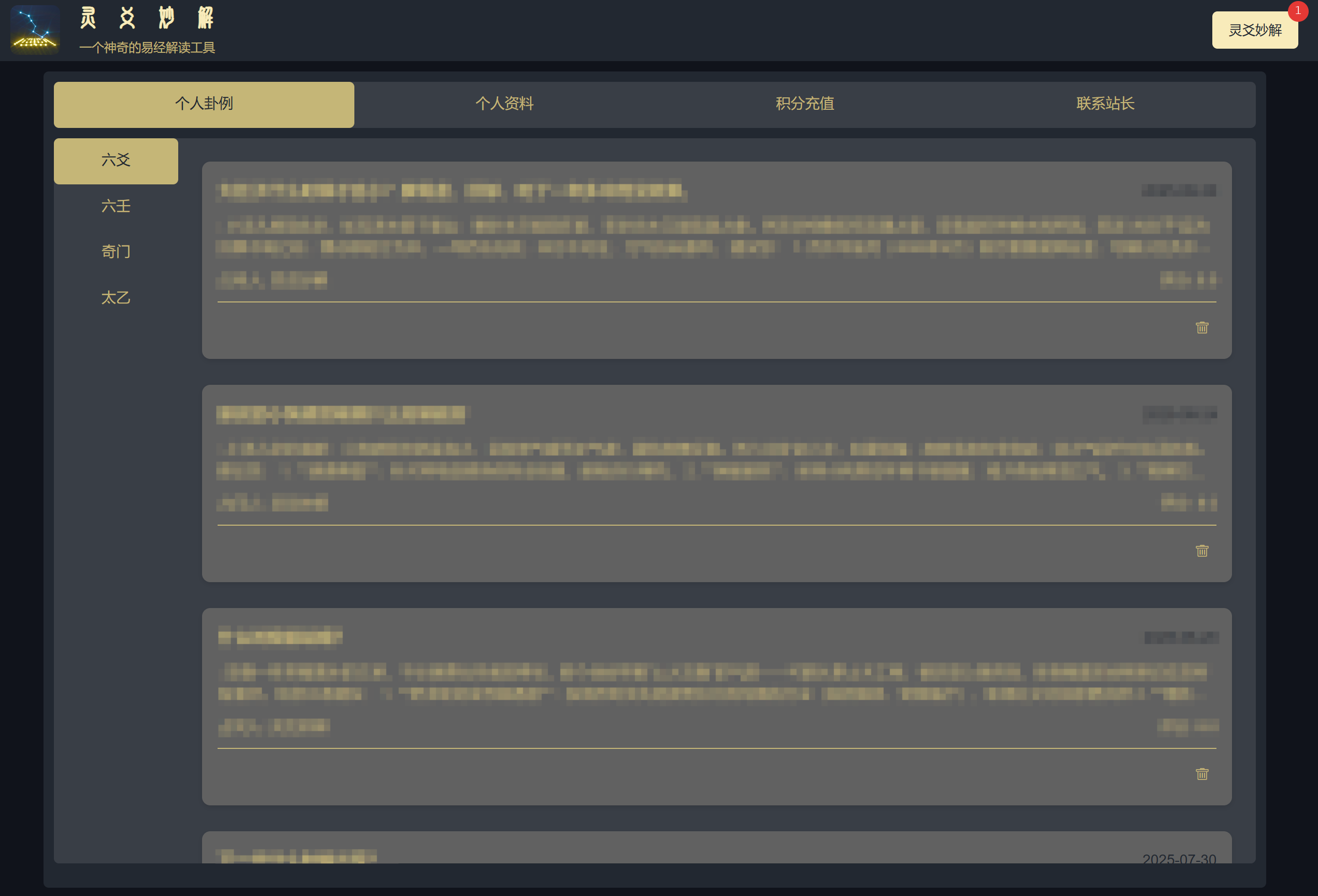
Task: Select 六壬 in the sidebar
Action: (x=116, y=207)
